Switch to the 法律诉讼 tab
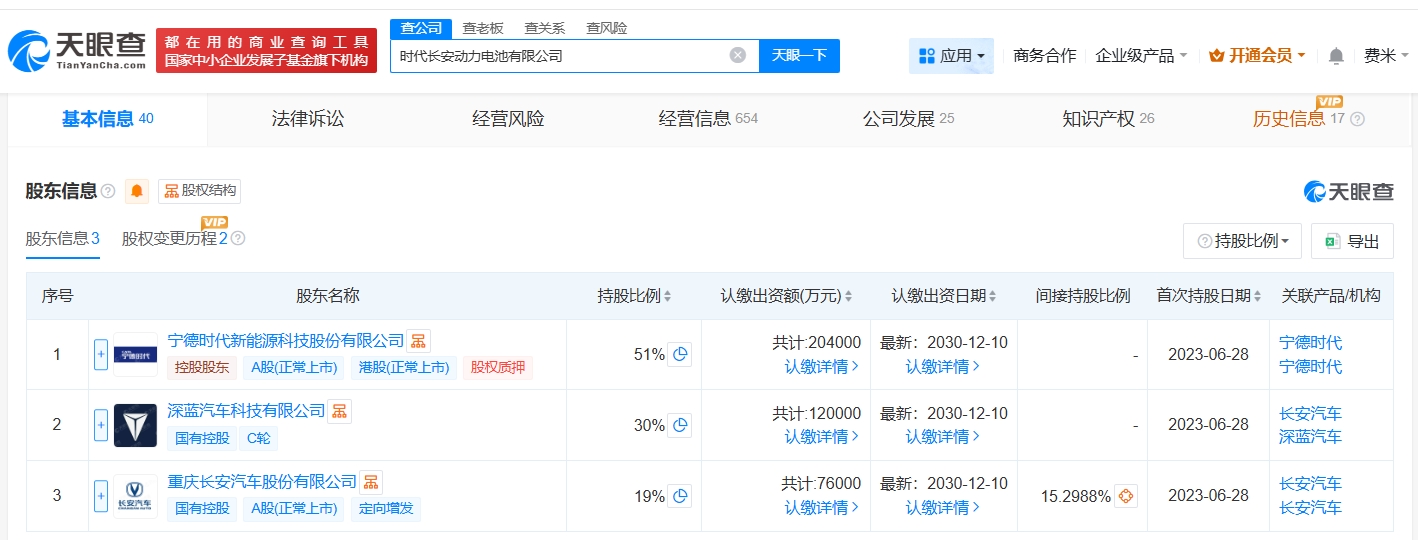Image resolution: width=1418 pixels, height=540 pixels. pyautogui.click(x=308, y=119)
